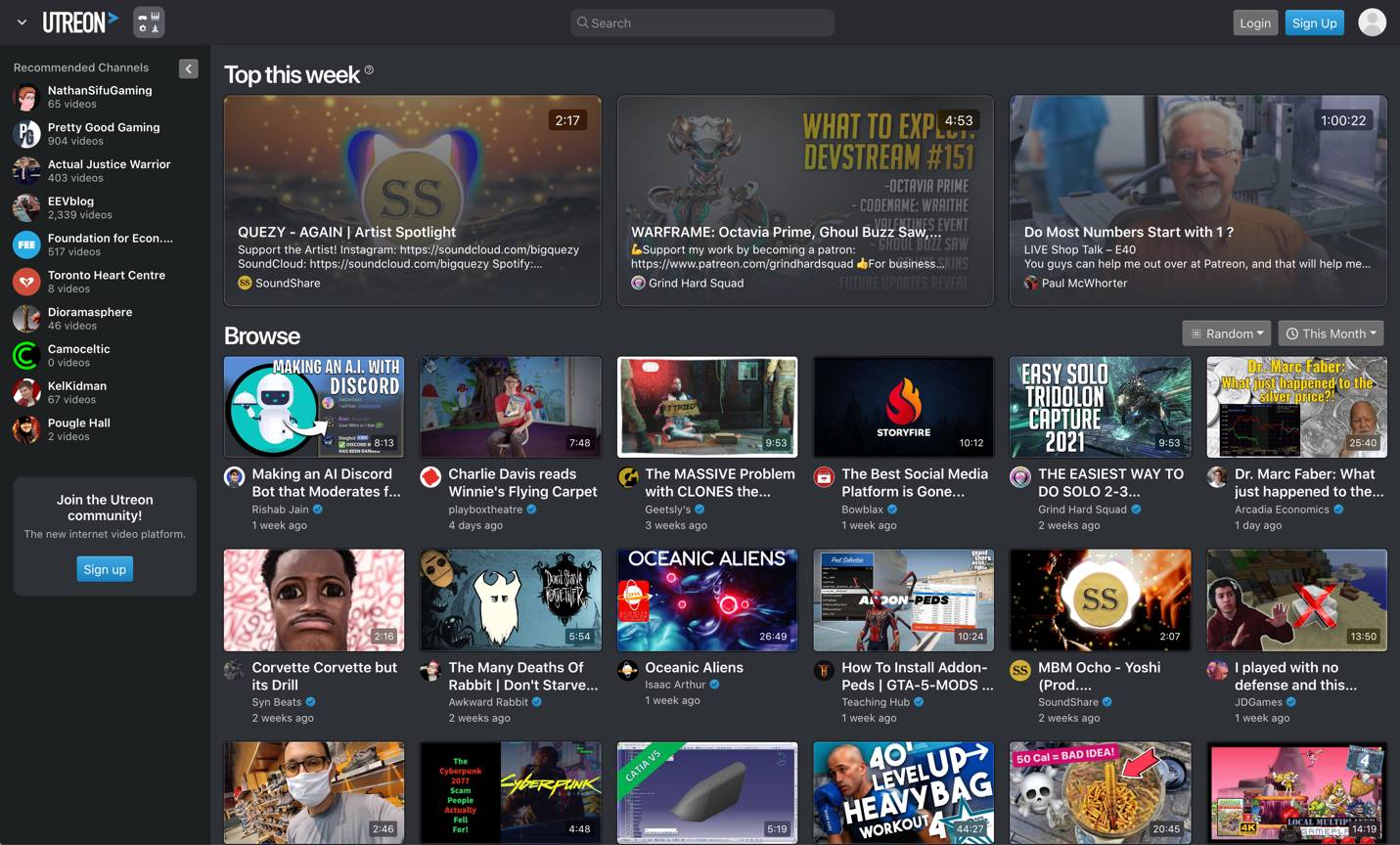Open Oceanic Aliens video thumbnail
Screen dimensions: 1400x845
tap(707, 600)
